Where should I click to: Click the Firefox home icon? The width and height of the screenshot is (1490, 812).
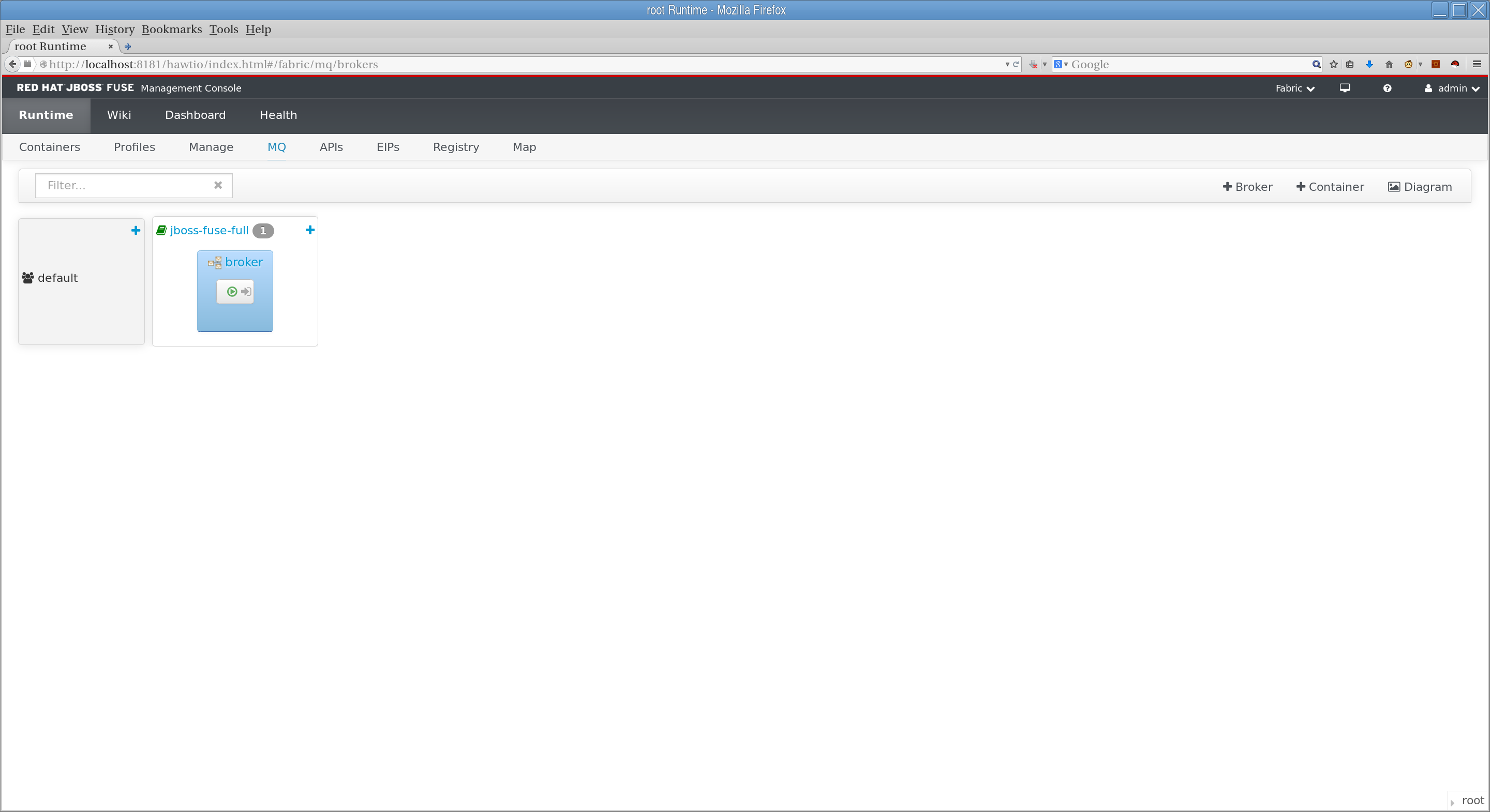tap(1389, 64)
